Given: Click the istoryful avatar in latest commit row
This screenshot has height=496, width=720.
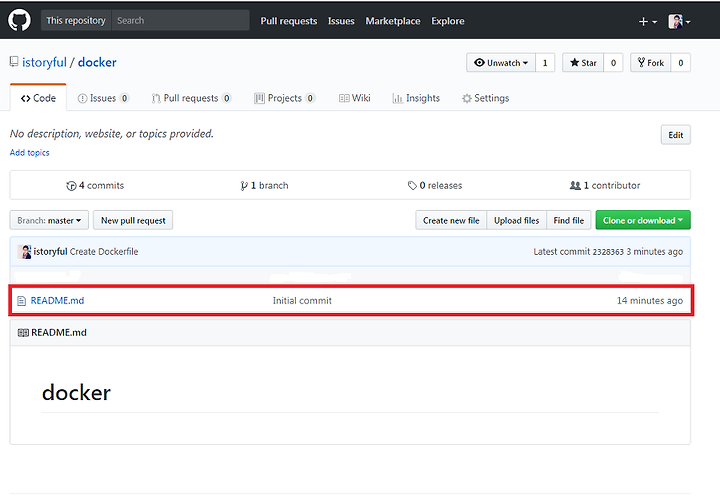Looking at the screenshot, I should (x=24, y=252).
